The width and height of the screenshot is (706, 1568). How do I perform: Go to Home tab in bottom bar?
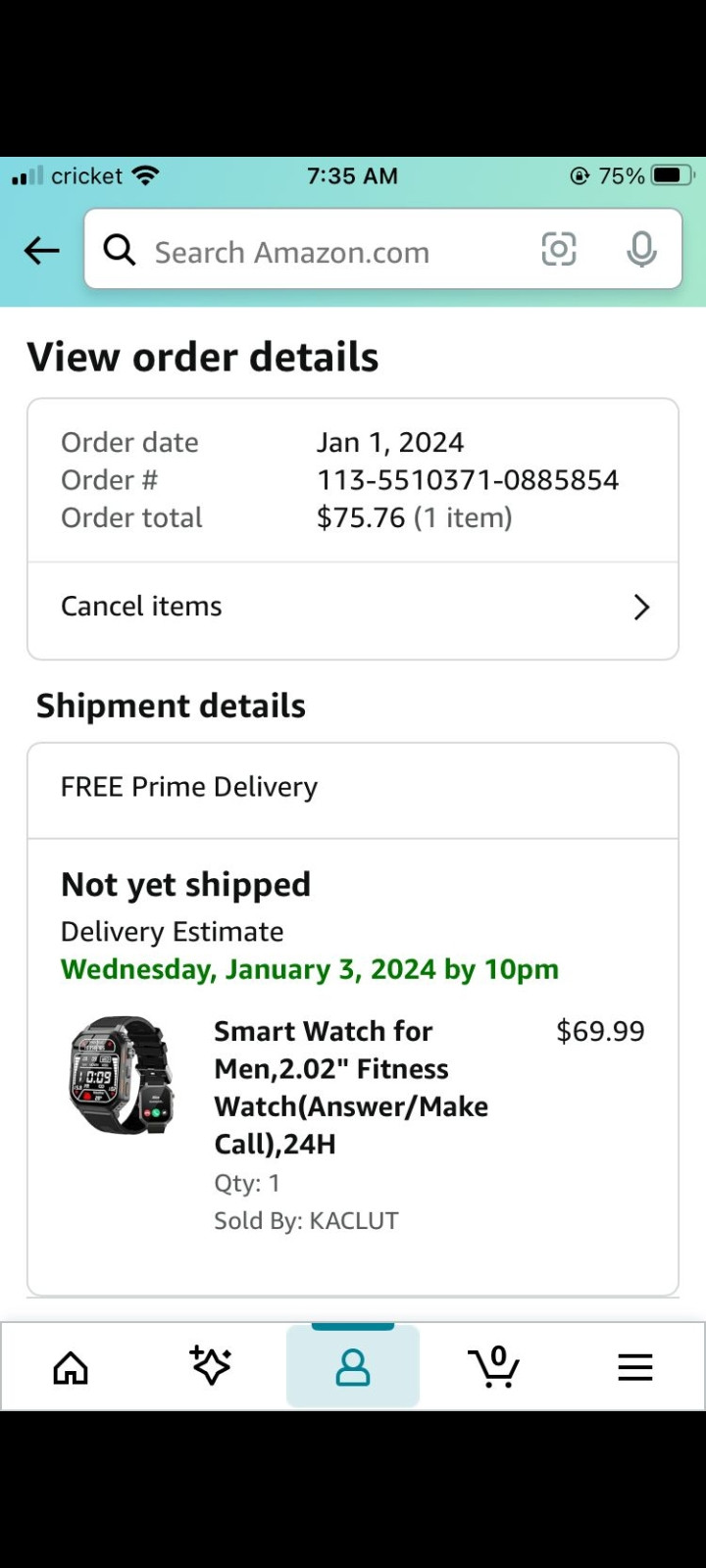coord(71,1366)
